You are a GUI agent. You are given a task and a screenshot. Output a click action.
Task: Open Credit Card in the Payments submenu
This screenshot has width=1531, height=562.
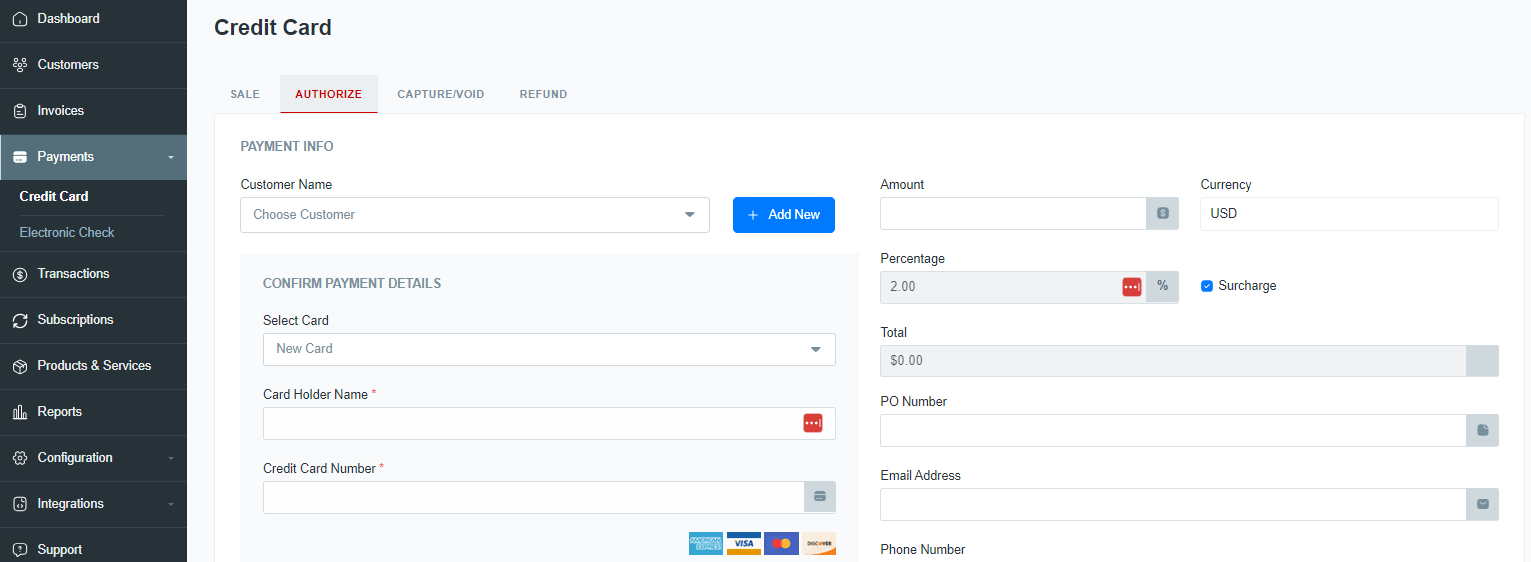tap(54, 197)
